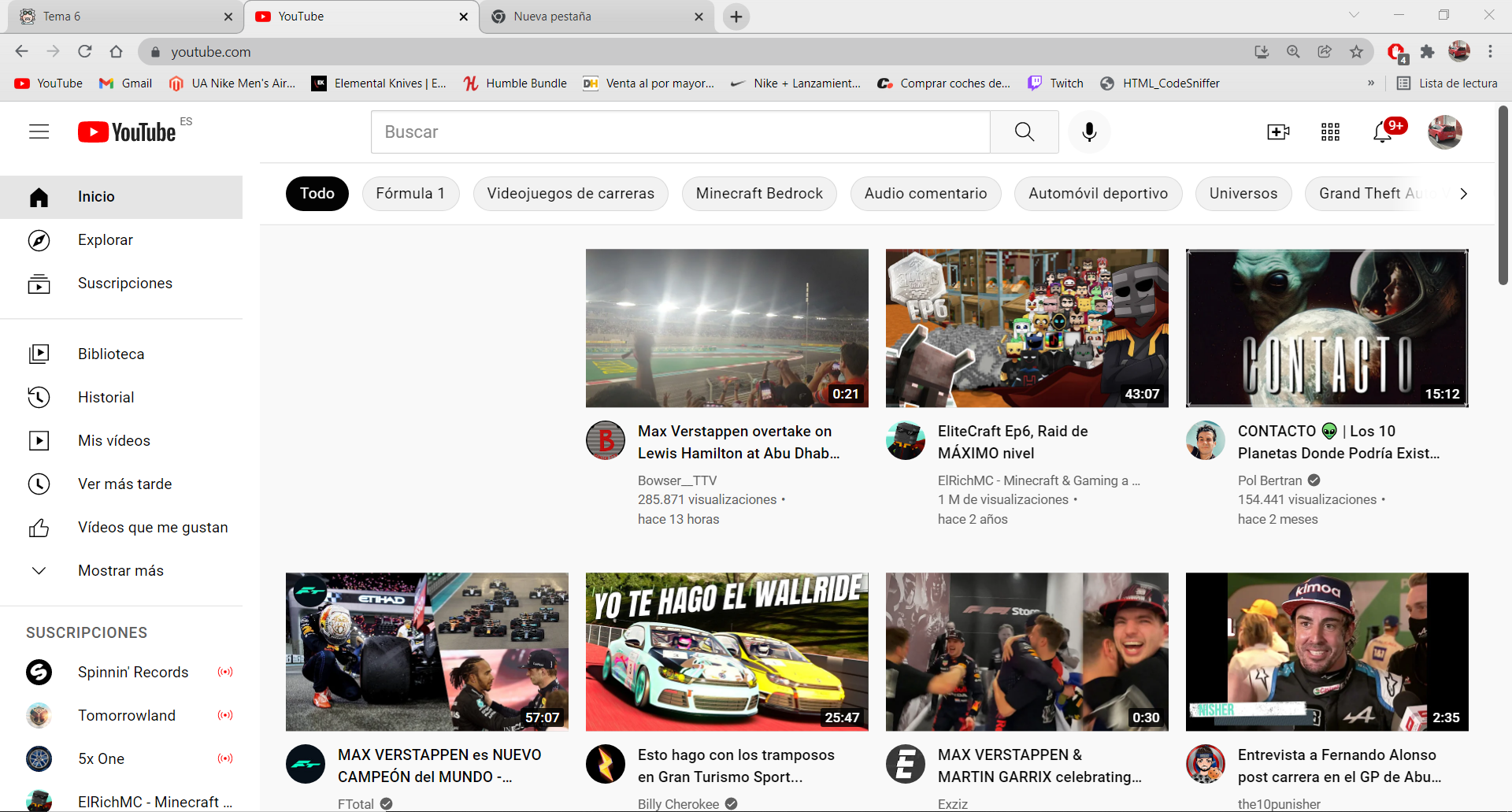Open Vídeos que me gustan
Screen dimensions: 1512x812
click(121, 528)
